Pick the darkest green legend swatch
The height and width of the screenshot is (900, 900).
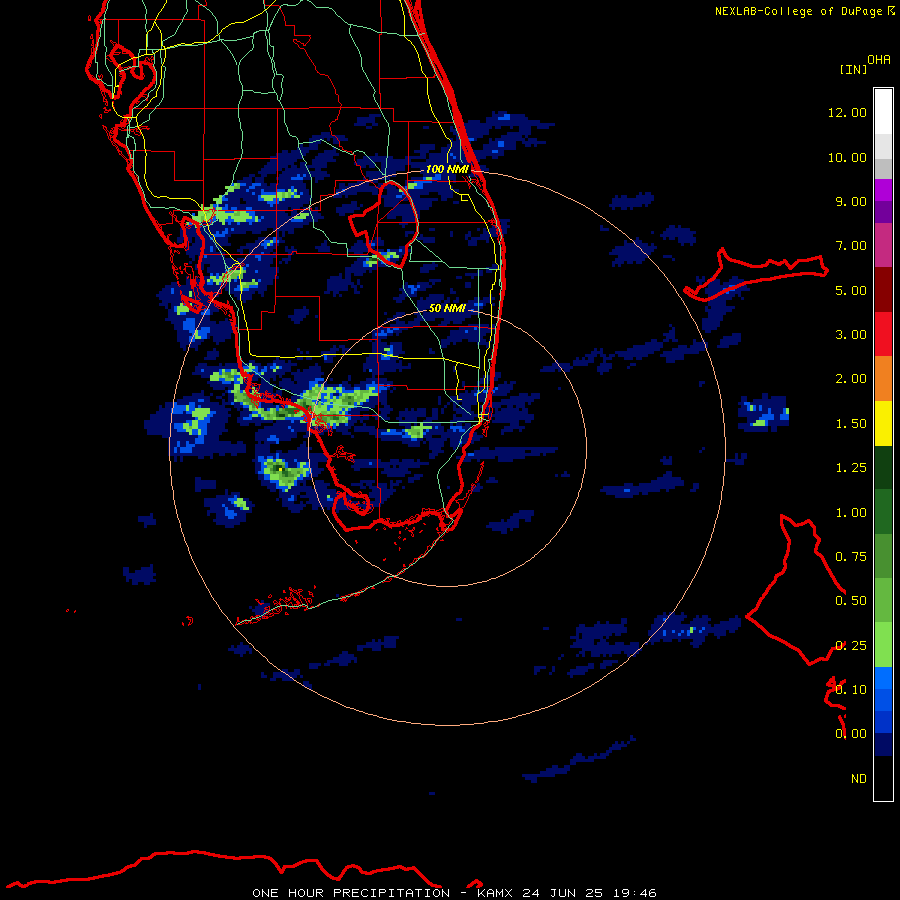[883, 467]
